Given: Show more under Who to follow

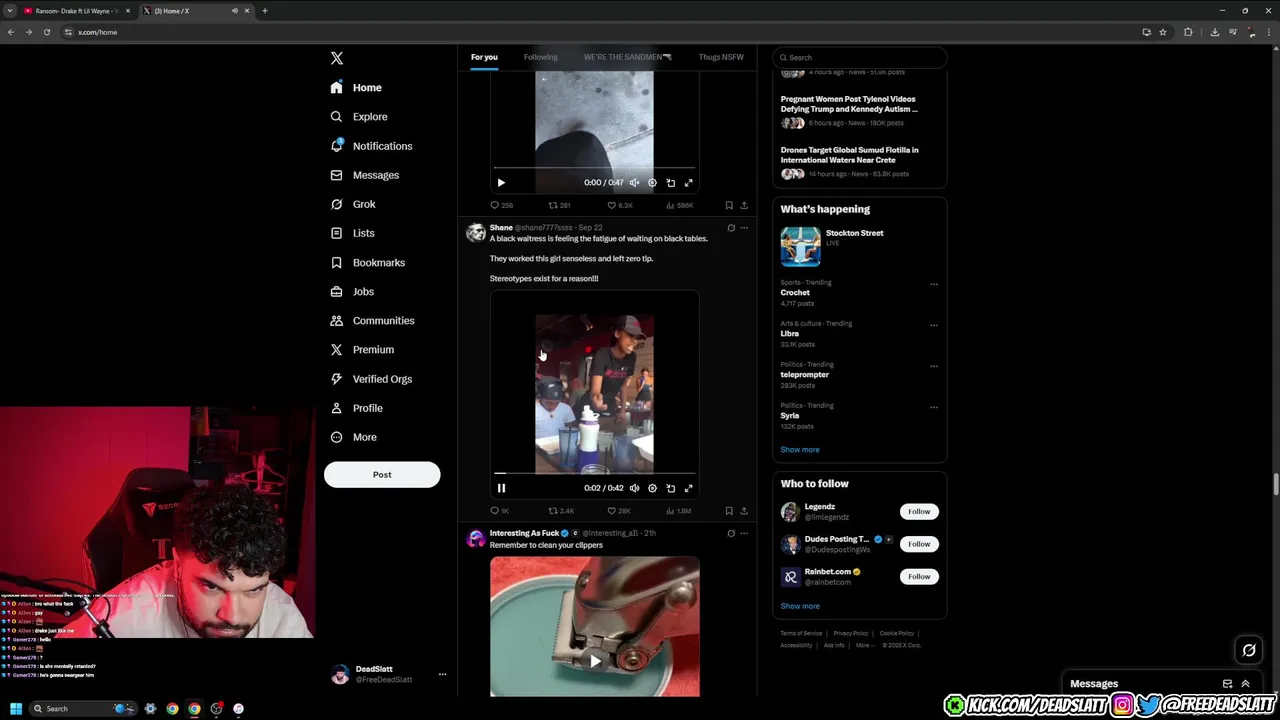Looking at the screenshot, I should [x=800, y=606].
